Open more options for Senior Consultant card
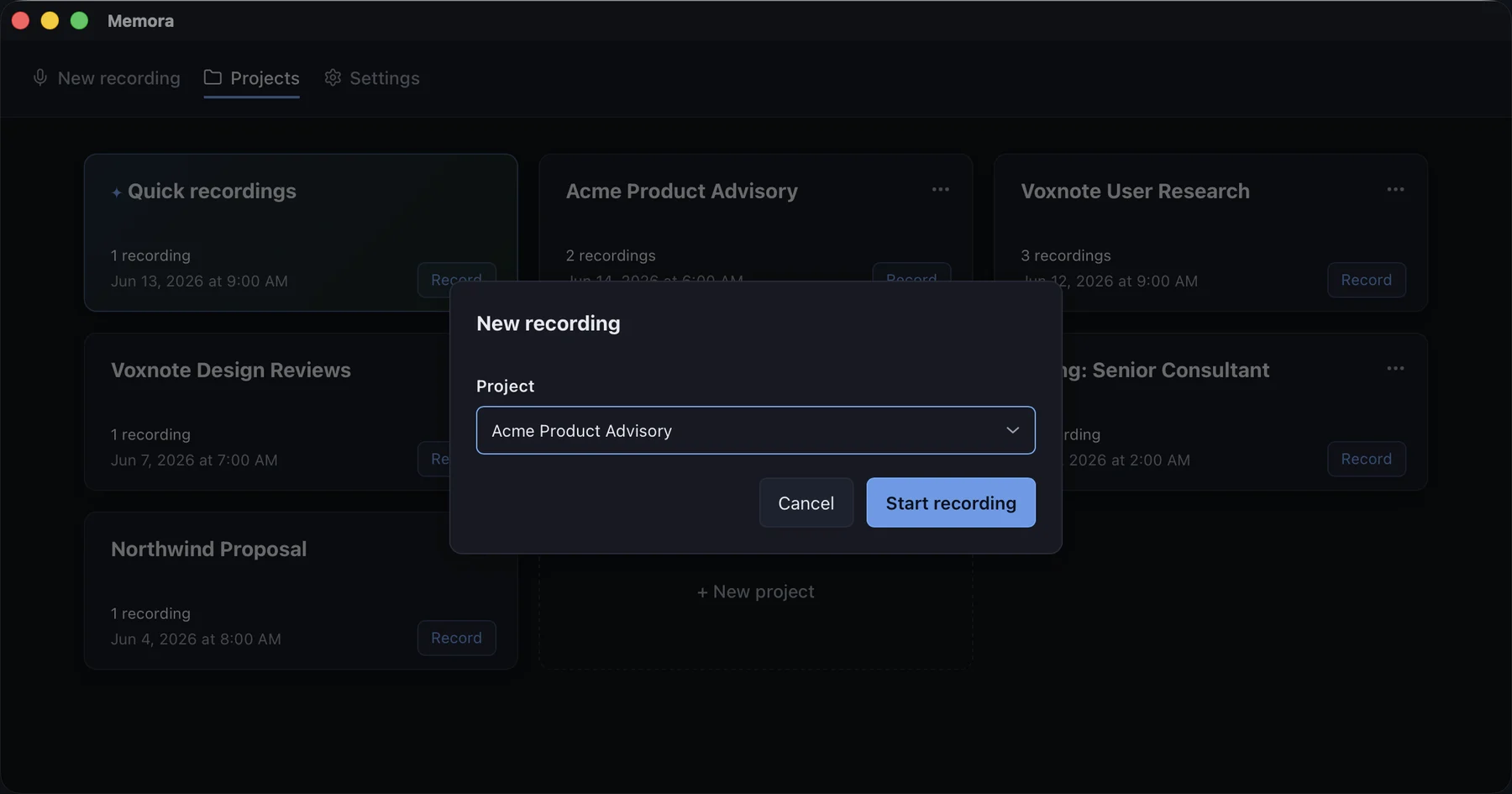Screen dimensions: 1512x794 [1395, 369]
